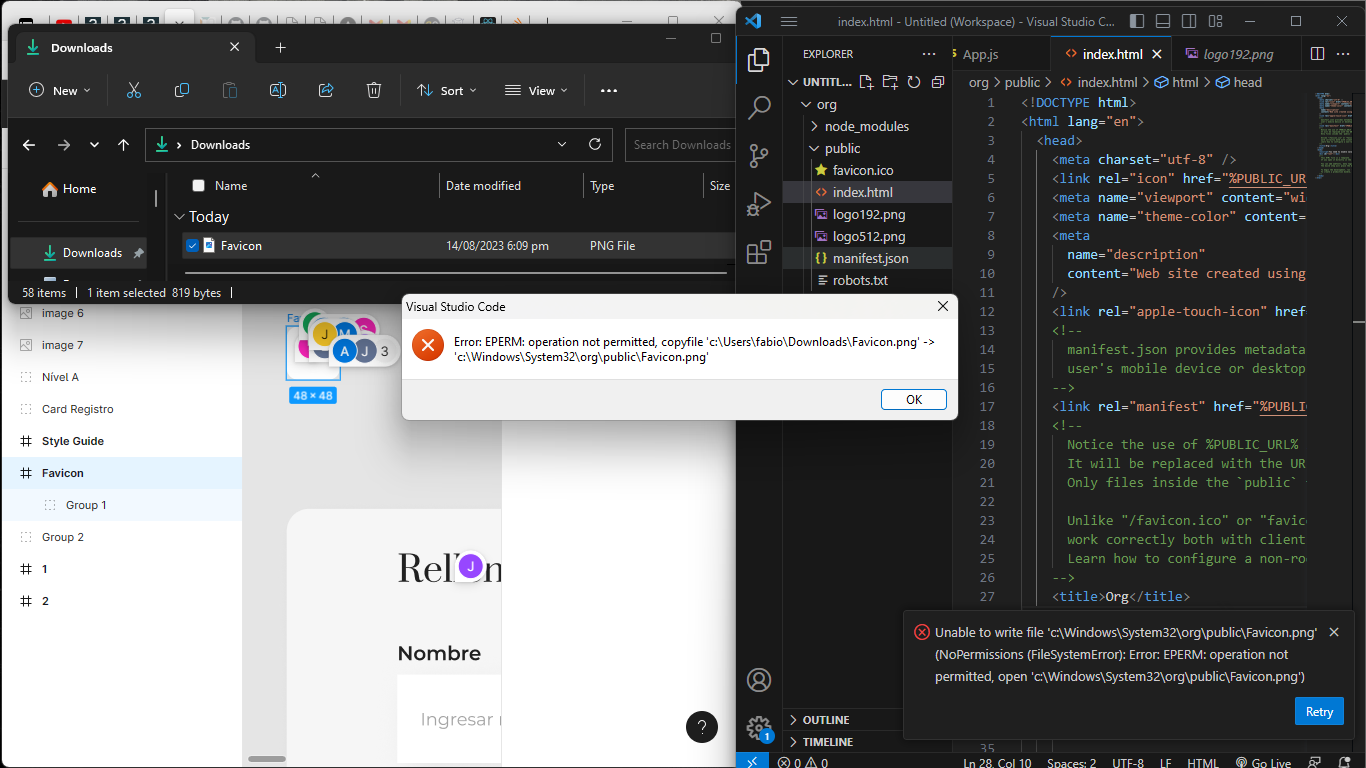
Task: Select Home in File Explorer sidebar
Action: [x=80, y=188]
